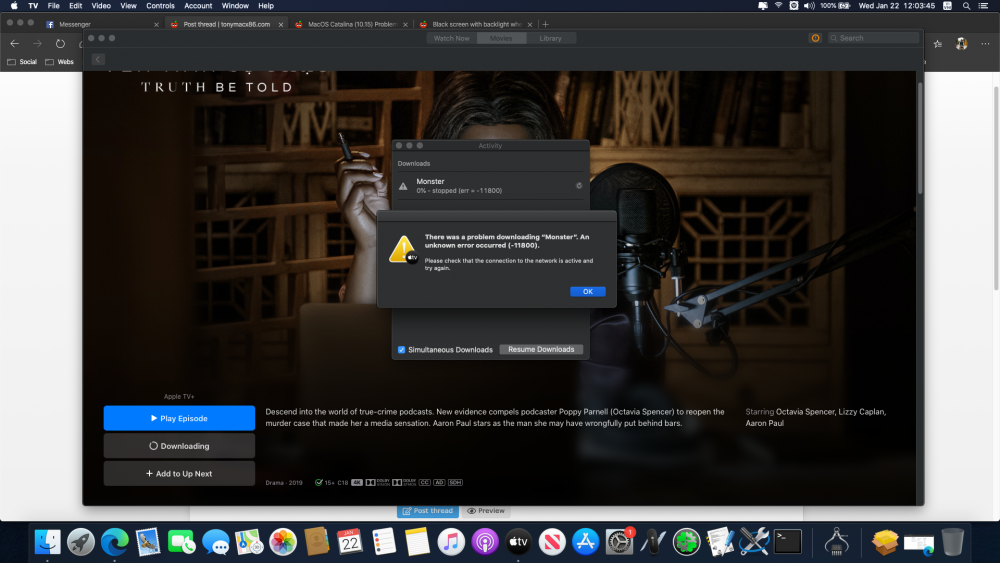
Task: Click the Play Episode button
Action: (179, 418)
